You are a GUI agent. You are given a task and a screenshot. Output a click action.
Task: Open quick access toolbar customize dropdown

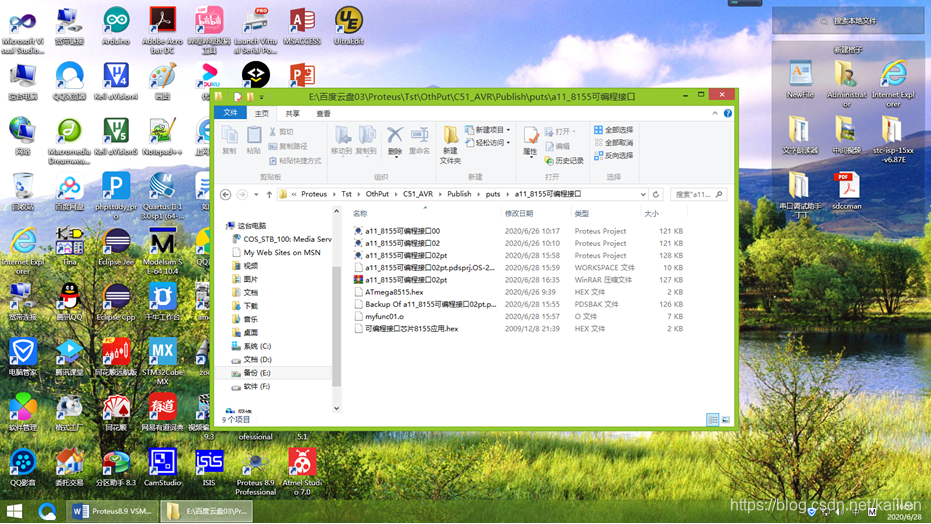261,96
